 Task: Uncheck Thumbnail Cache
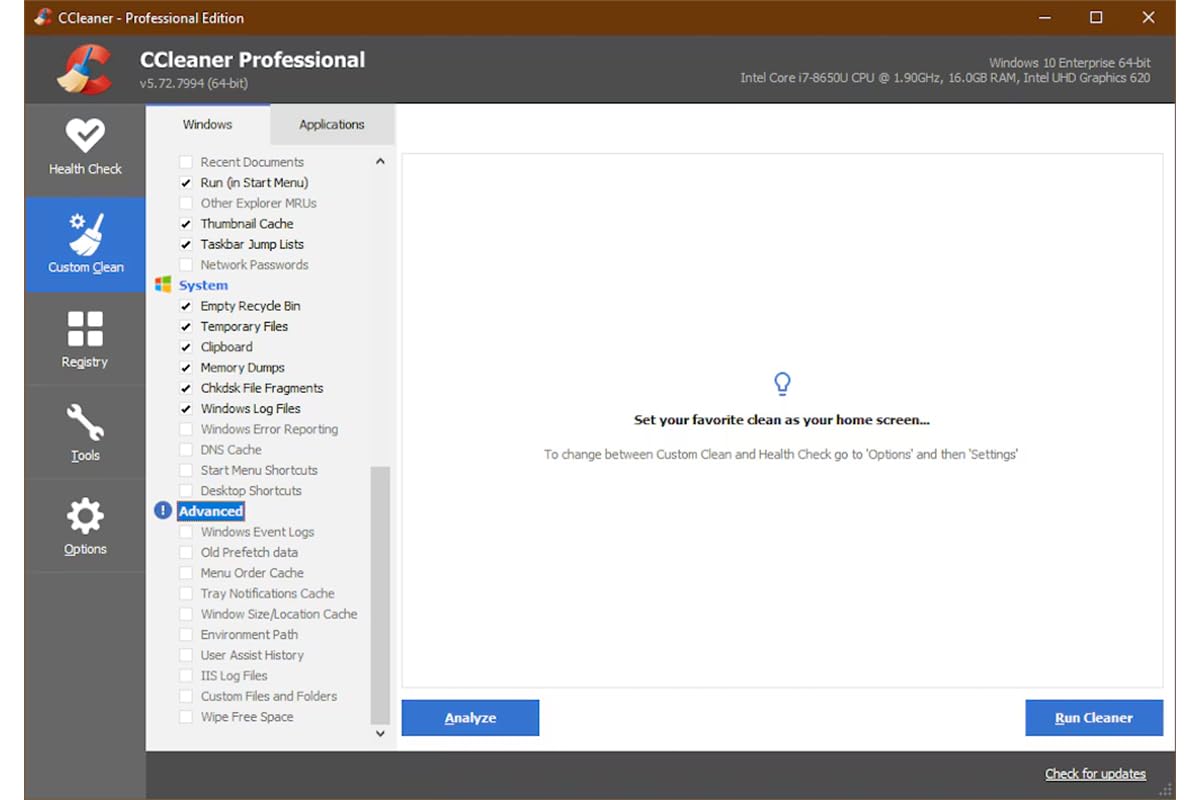(x=186, y=224)
